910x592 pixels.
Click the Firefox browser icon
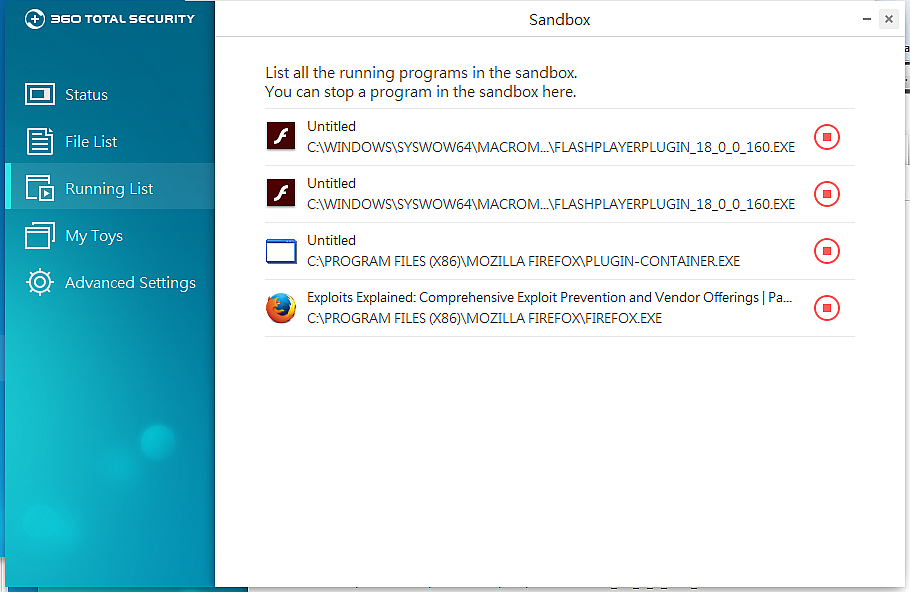tap(281, 308)
